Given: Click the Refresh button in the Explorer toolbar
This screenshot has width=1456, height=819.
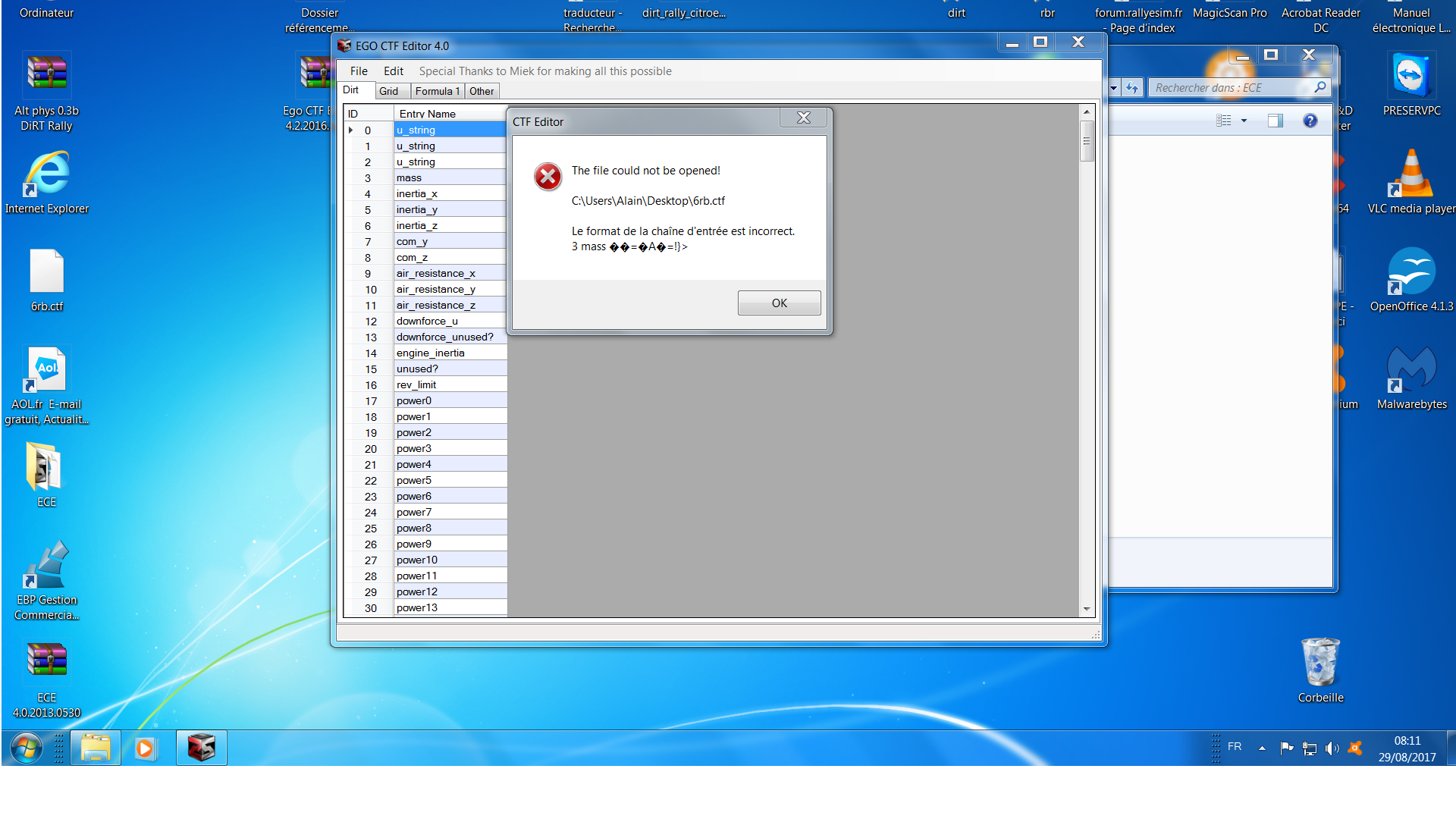Looking at the screenshot, I should click(1131, 87).
